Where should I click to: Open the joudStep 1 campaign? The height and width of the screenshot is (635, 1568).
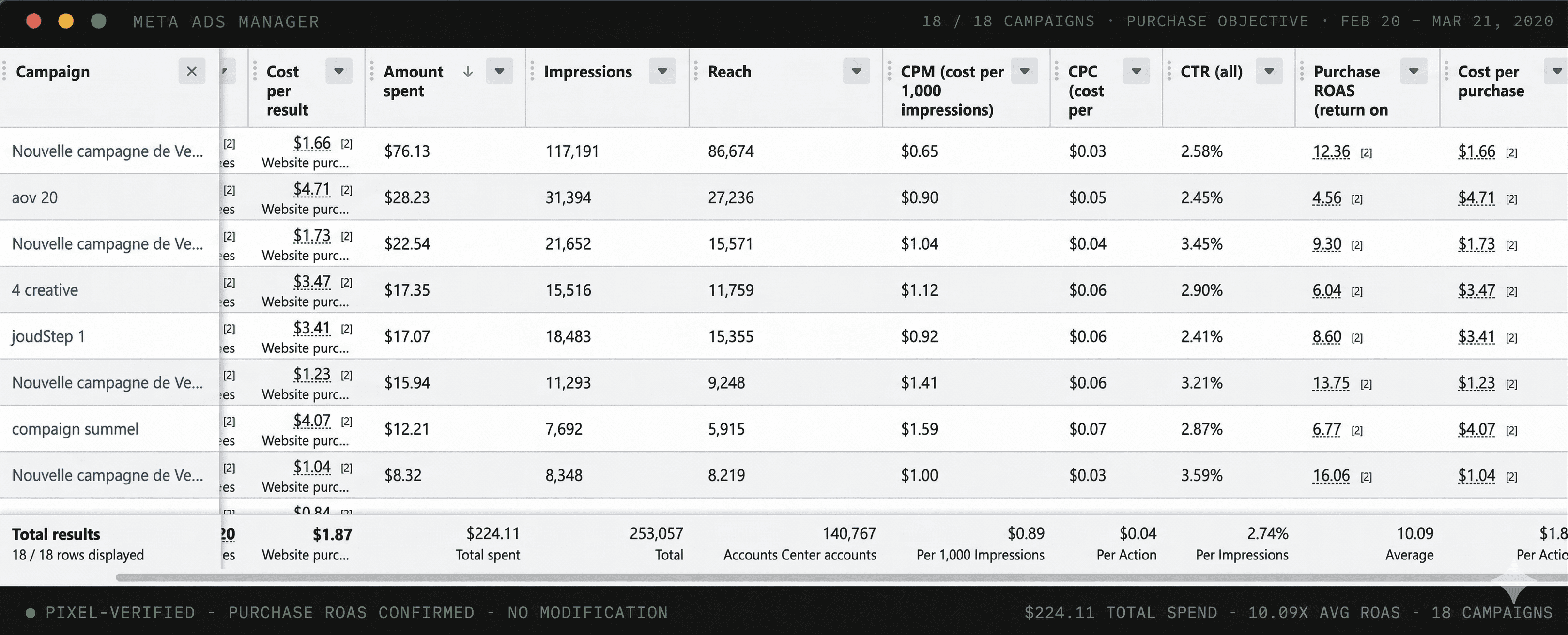click(48, 336)
